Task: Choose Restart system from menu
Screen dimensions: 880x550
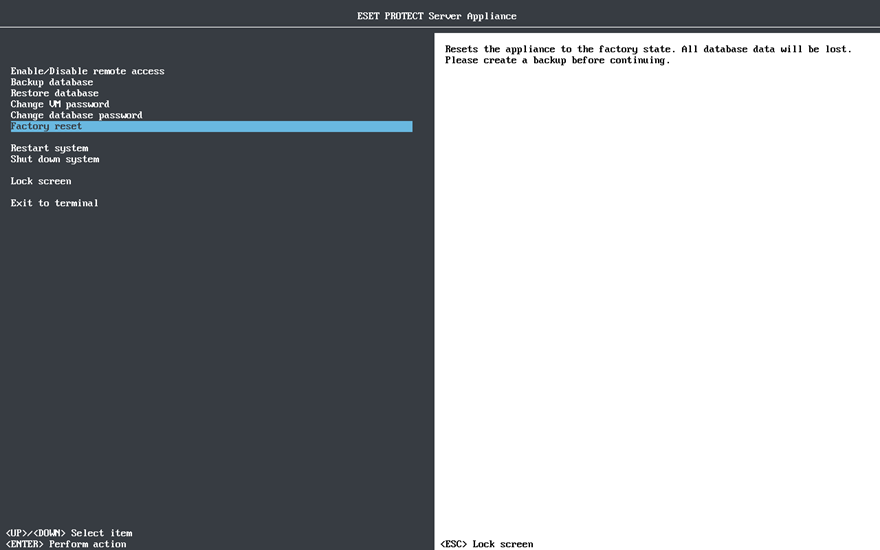Action: [x=49, y=148]
